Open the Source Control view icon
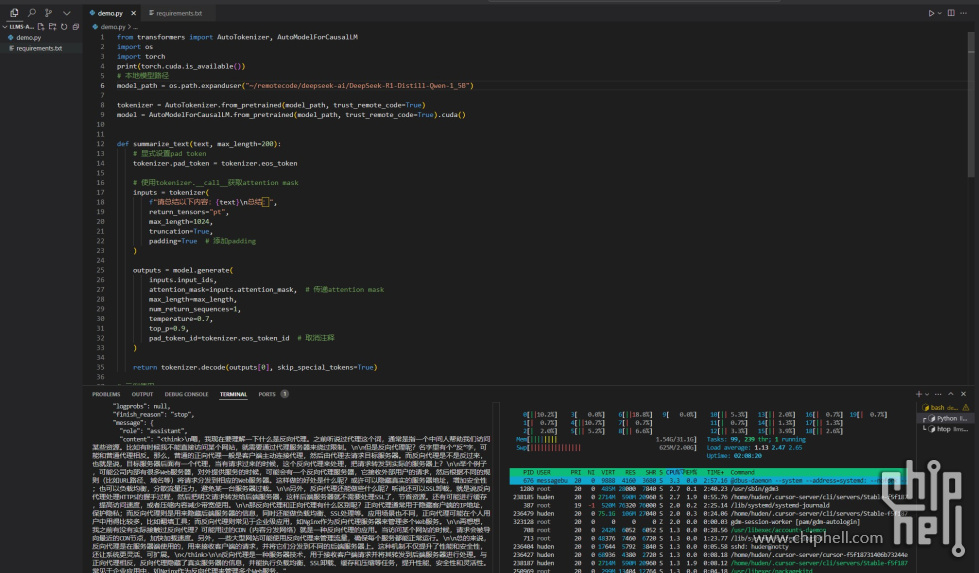This screenshot has width=979, height=573. [49, 12]
